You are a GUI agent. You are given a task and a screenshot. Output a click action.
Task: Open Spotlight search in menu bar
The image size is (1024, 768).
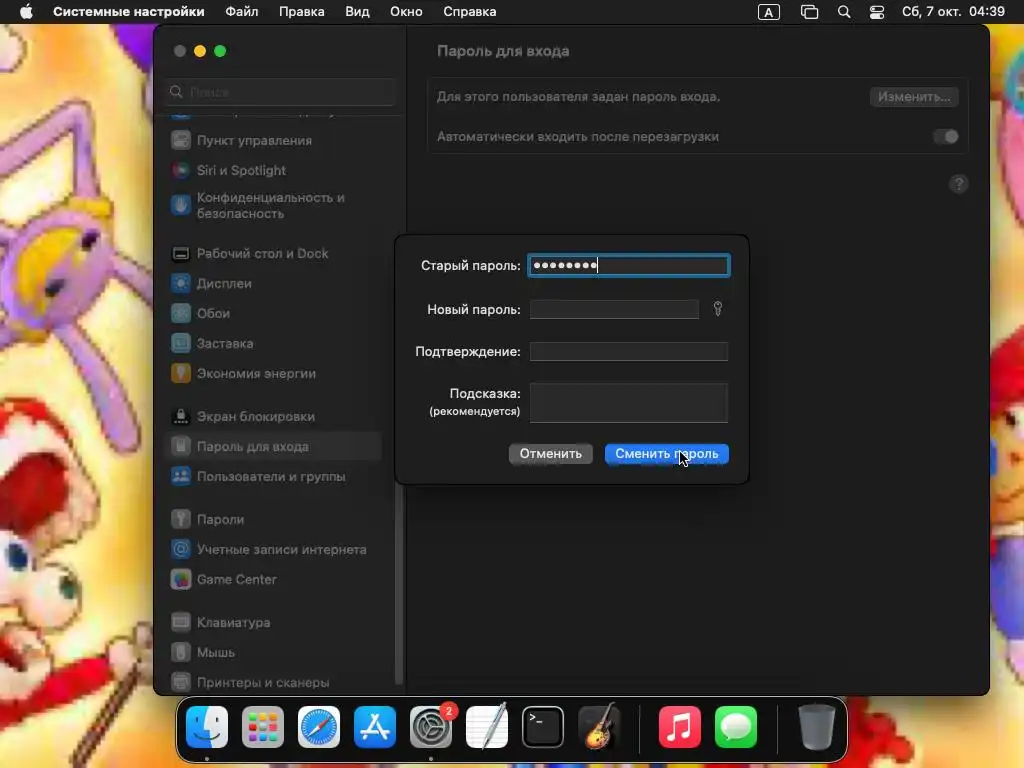coord(844,12)
